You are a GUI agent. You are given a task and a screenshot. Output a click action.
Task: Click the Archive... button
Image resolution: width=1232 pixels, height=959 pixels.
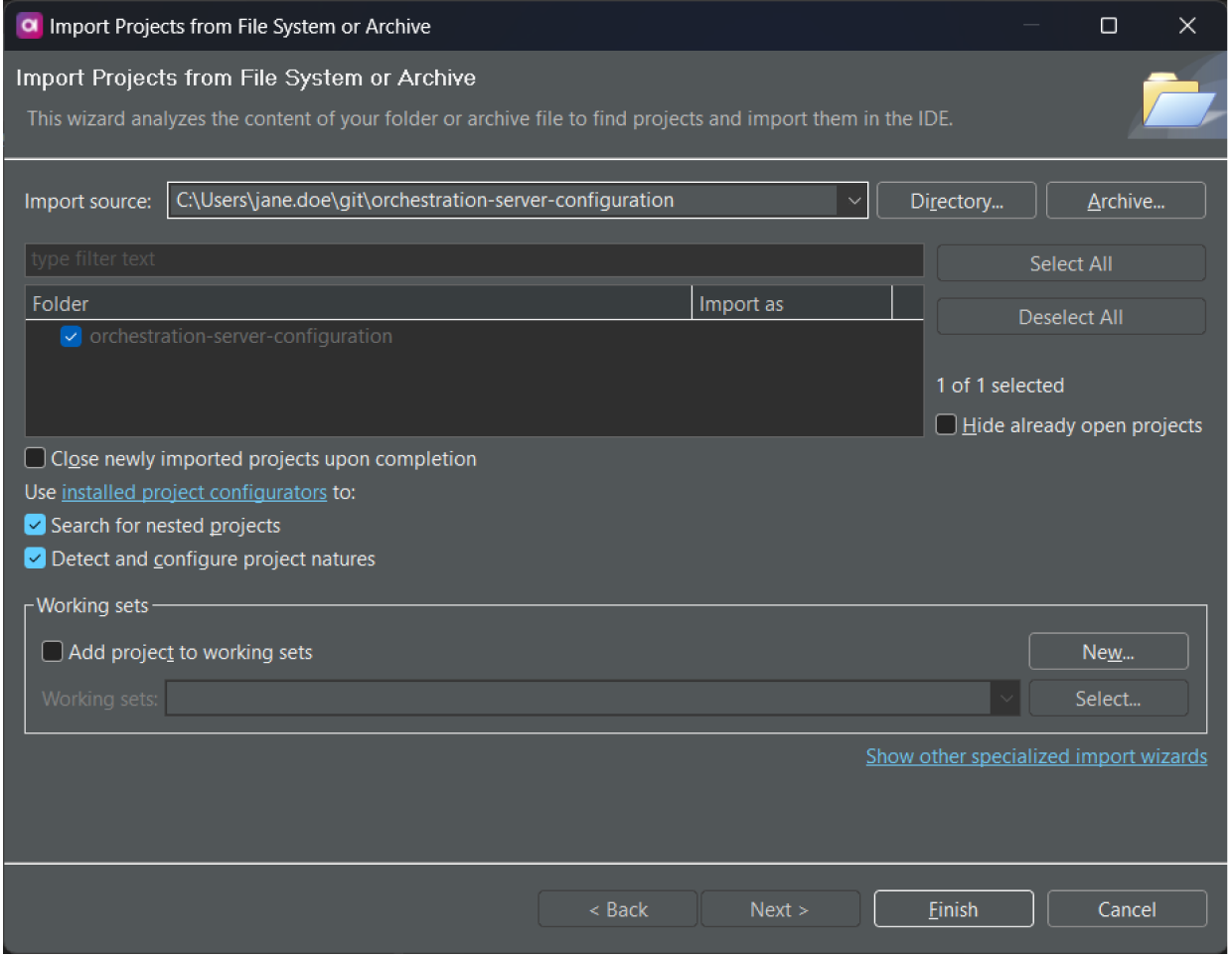(1126, 201)
